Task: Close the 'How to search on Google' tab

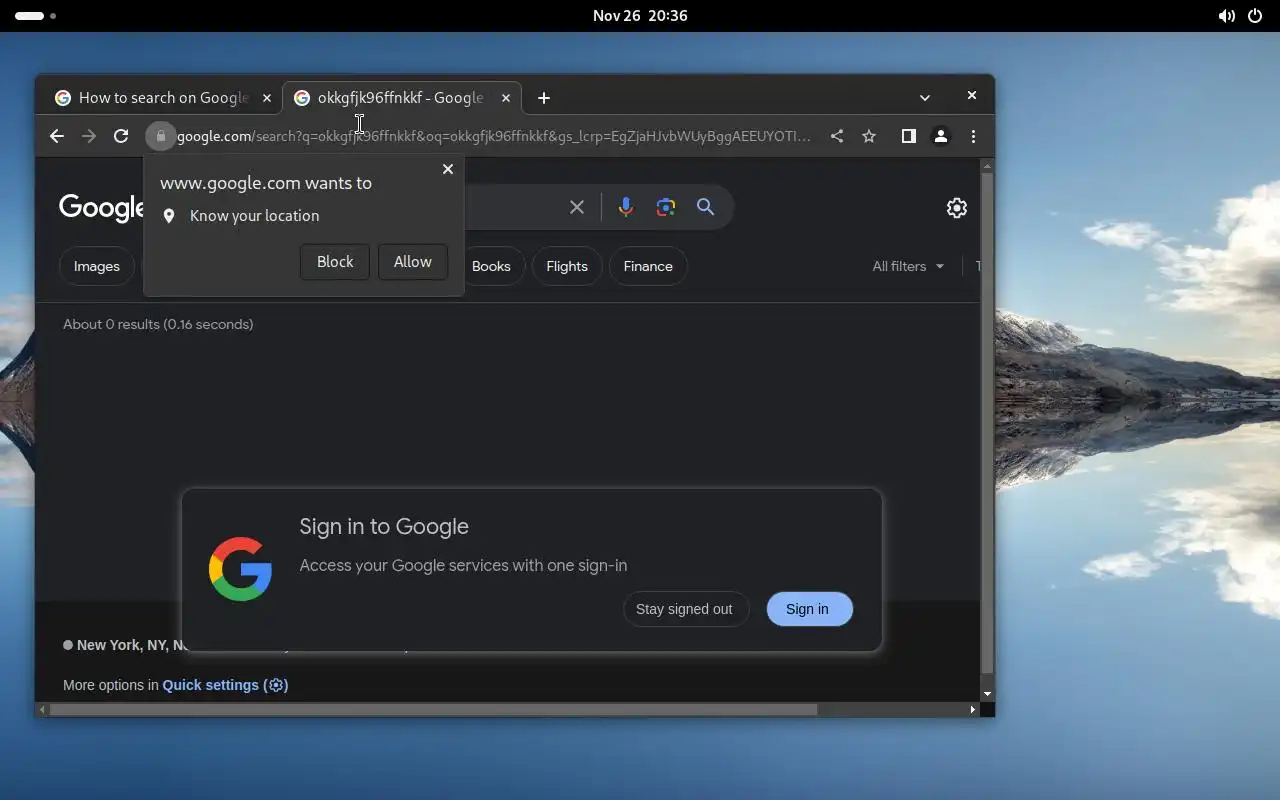Action: click(x=266, y=98)
